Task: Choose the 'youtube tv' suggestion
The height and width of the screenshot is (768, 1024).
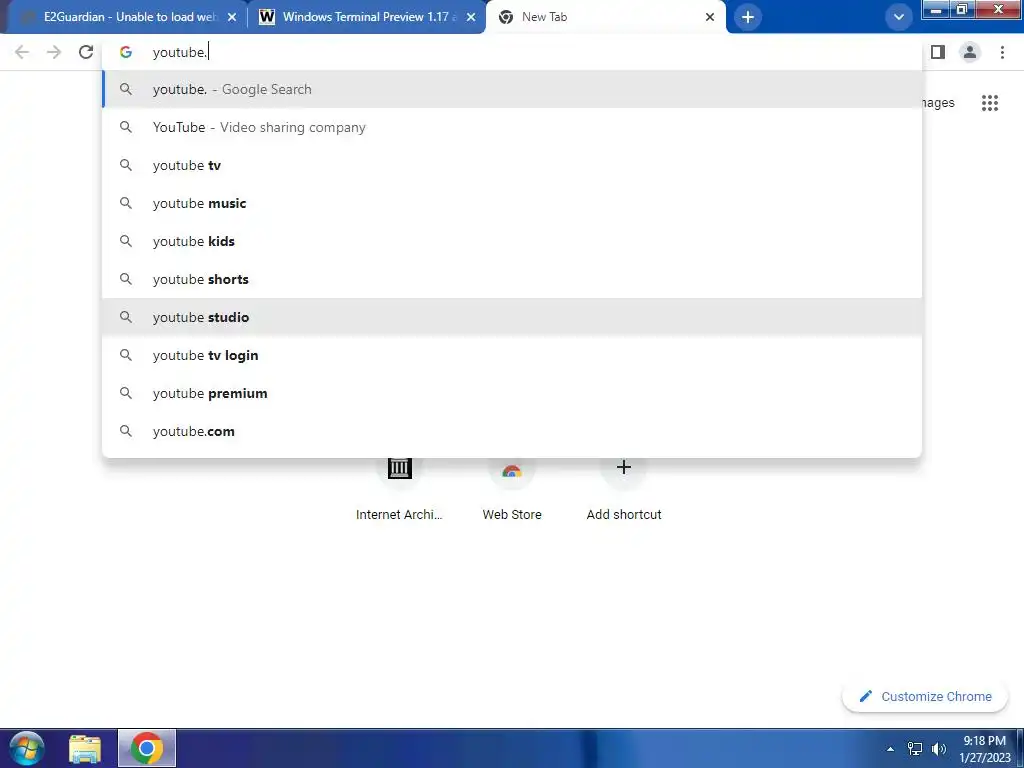Action: 512,165
